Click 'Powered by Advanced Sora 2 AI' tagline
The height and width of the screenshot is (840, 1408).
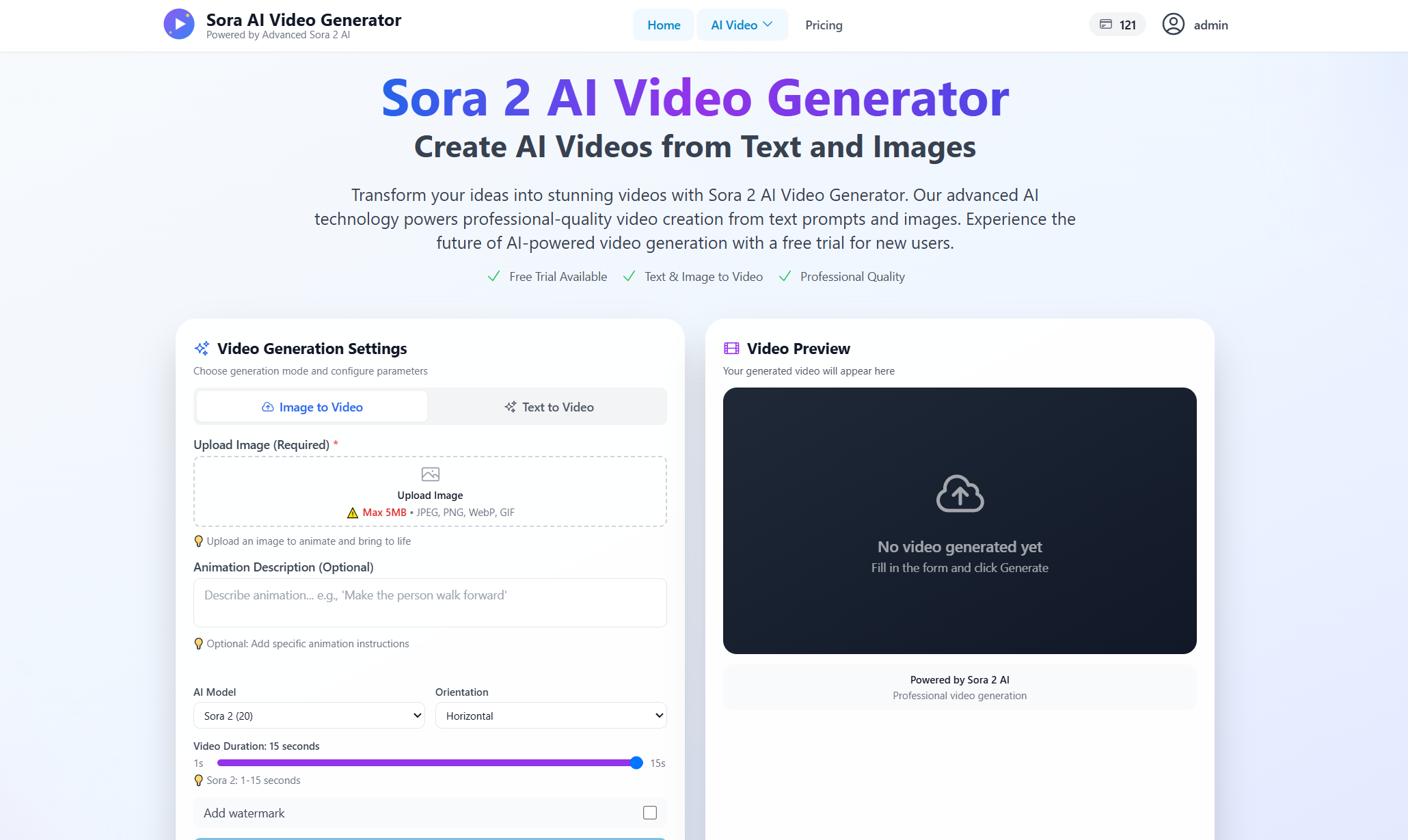pos(278,35)
